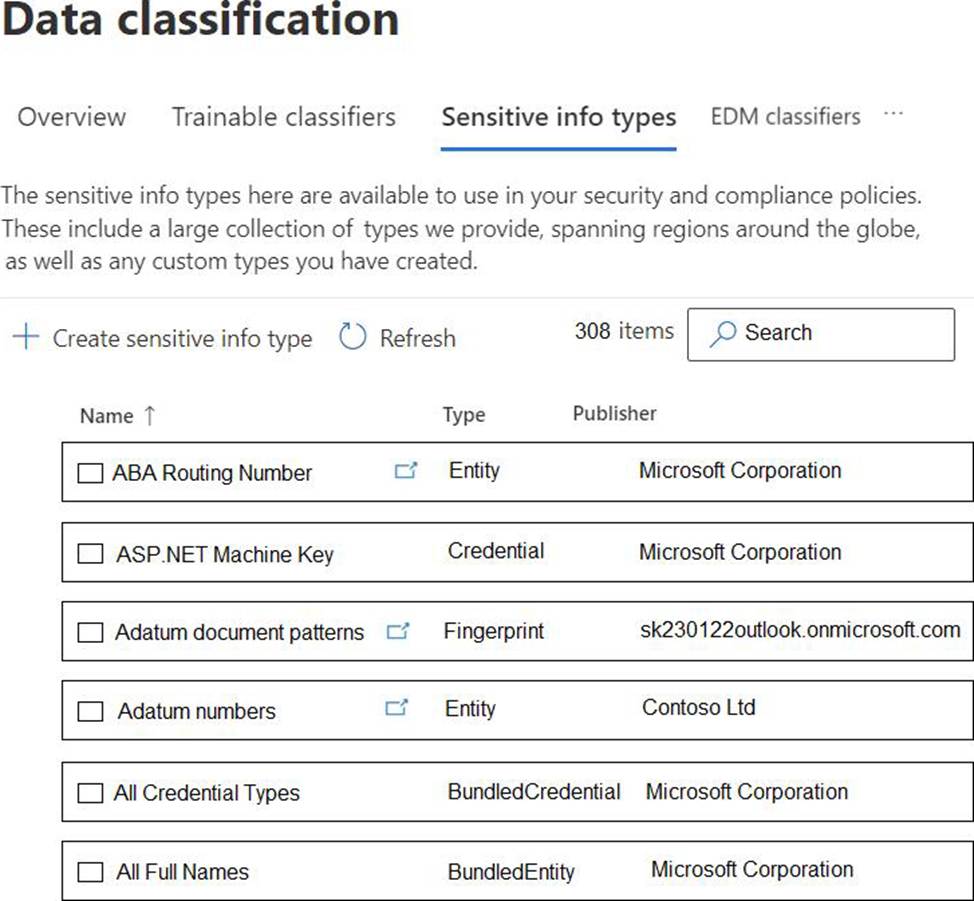
Task: Click the Name column sort arrow
Action: (150, 416)
